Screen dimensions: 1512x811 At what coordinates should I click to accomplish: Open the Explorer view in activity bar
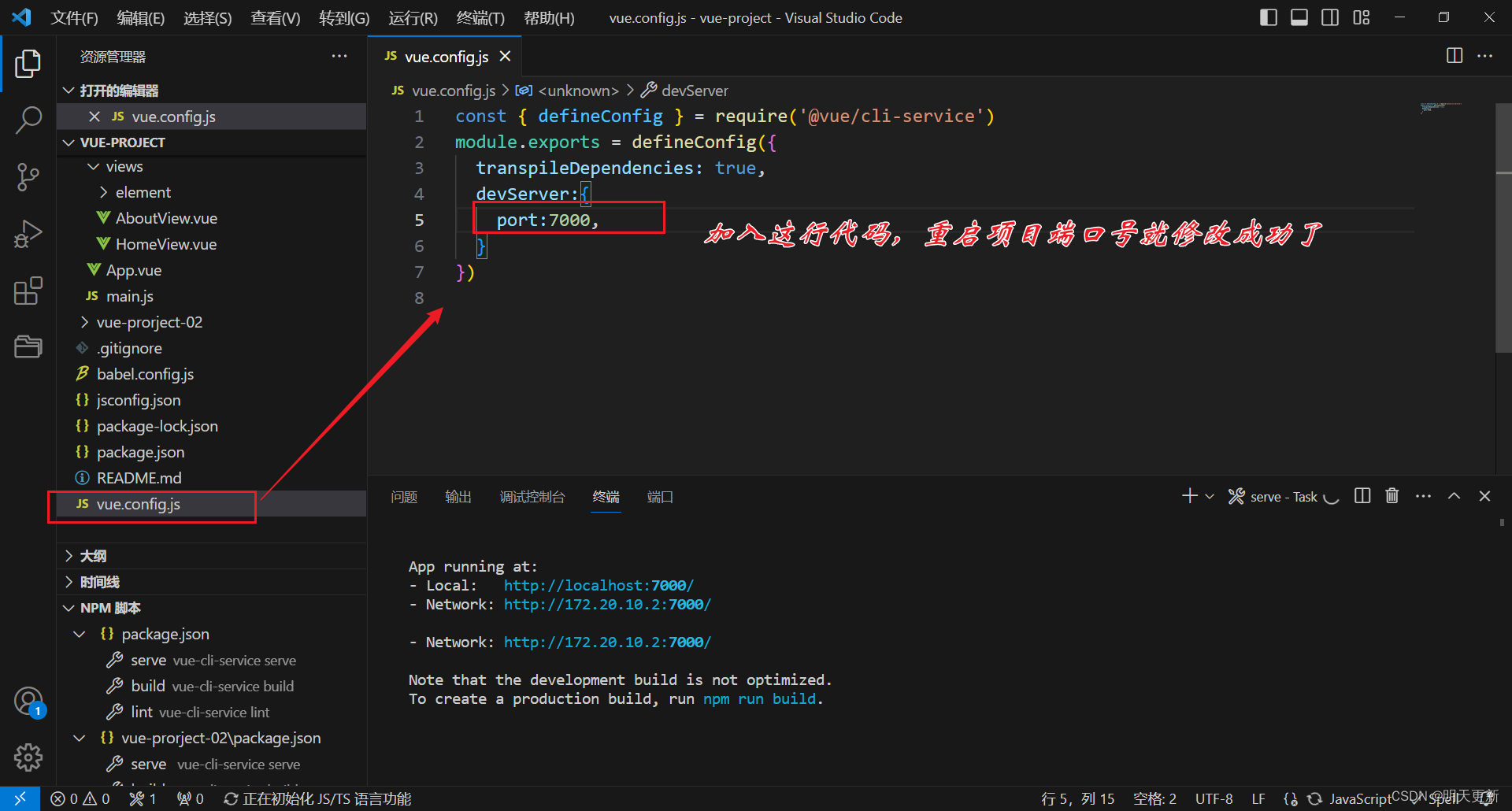point(28,64)
